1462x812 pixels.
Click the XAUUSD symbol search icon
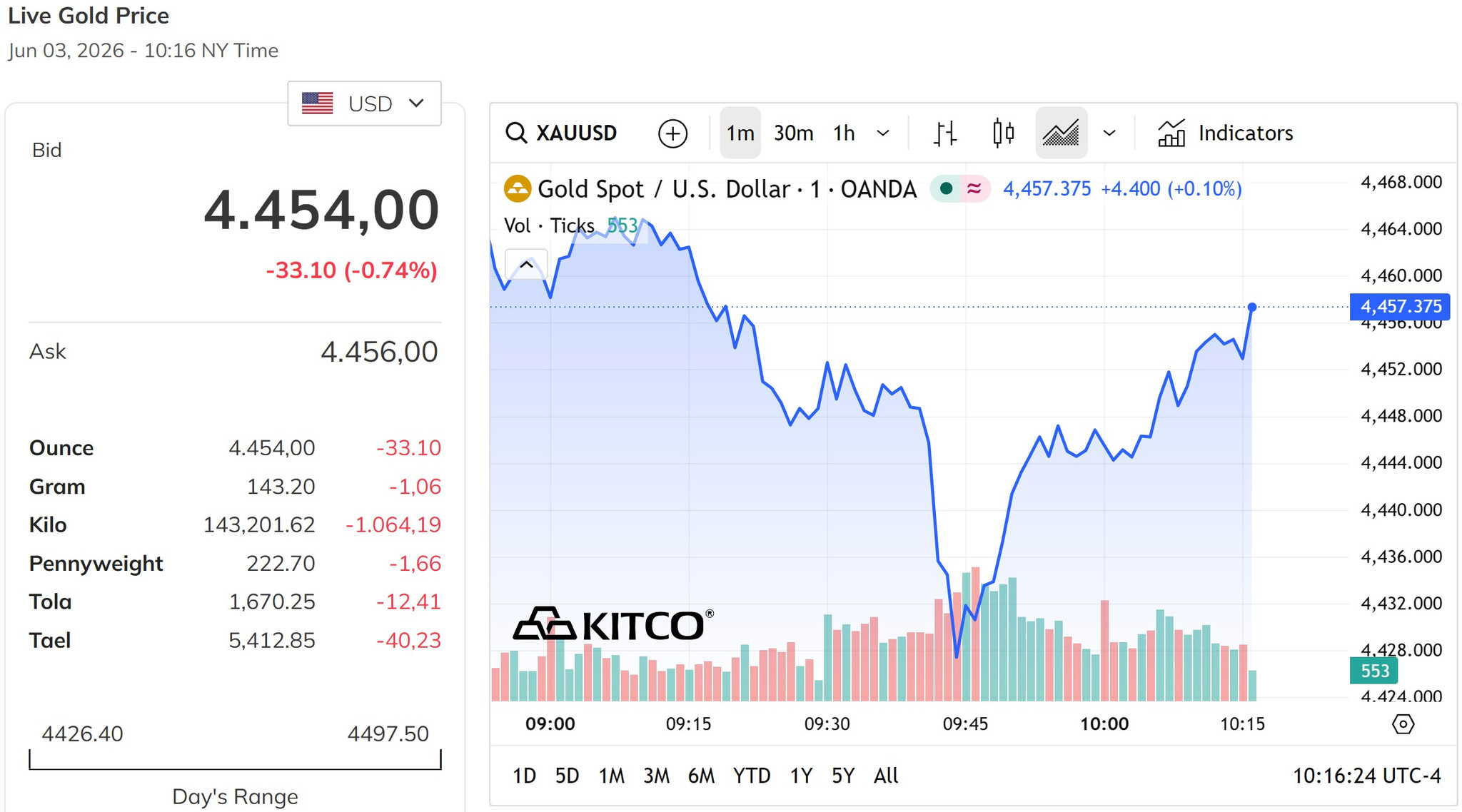(515, 133)
